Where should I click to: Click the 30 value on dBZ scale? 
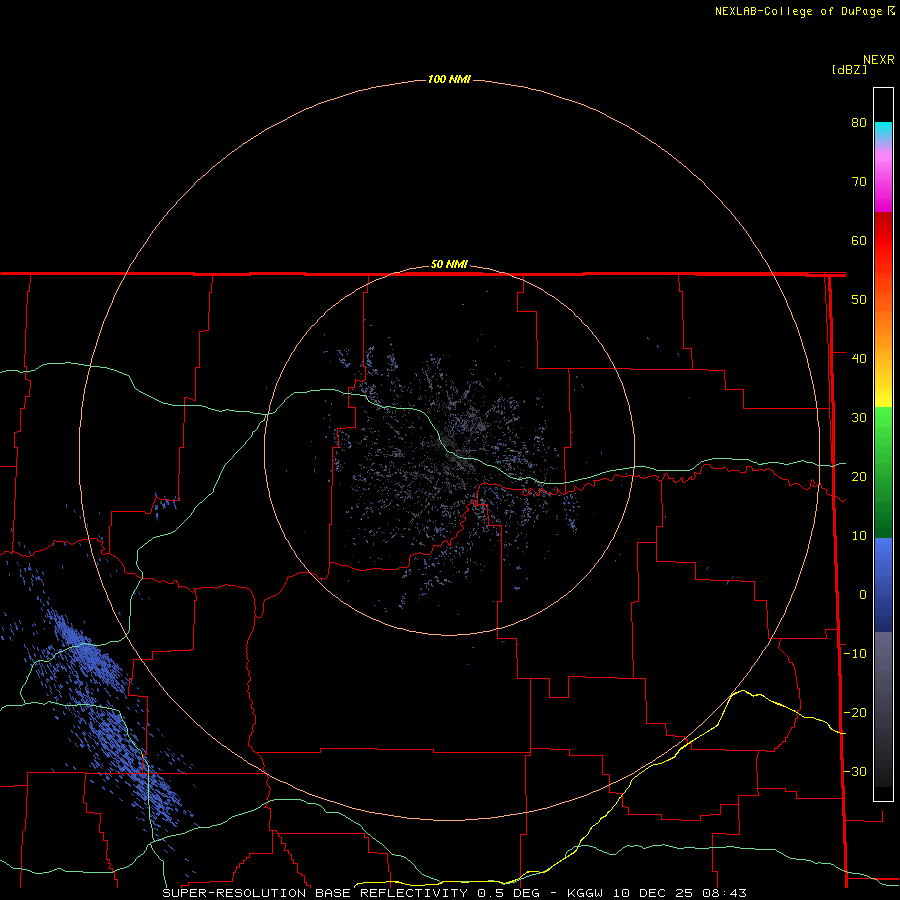859,418
